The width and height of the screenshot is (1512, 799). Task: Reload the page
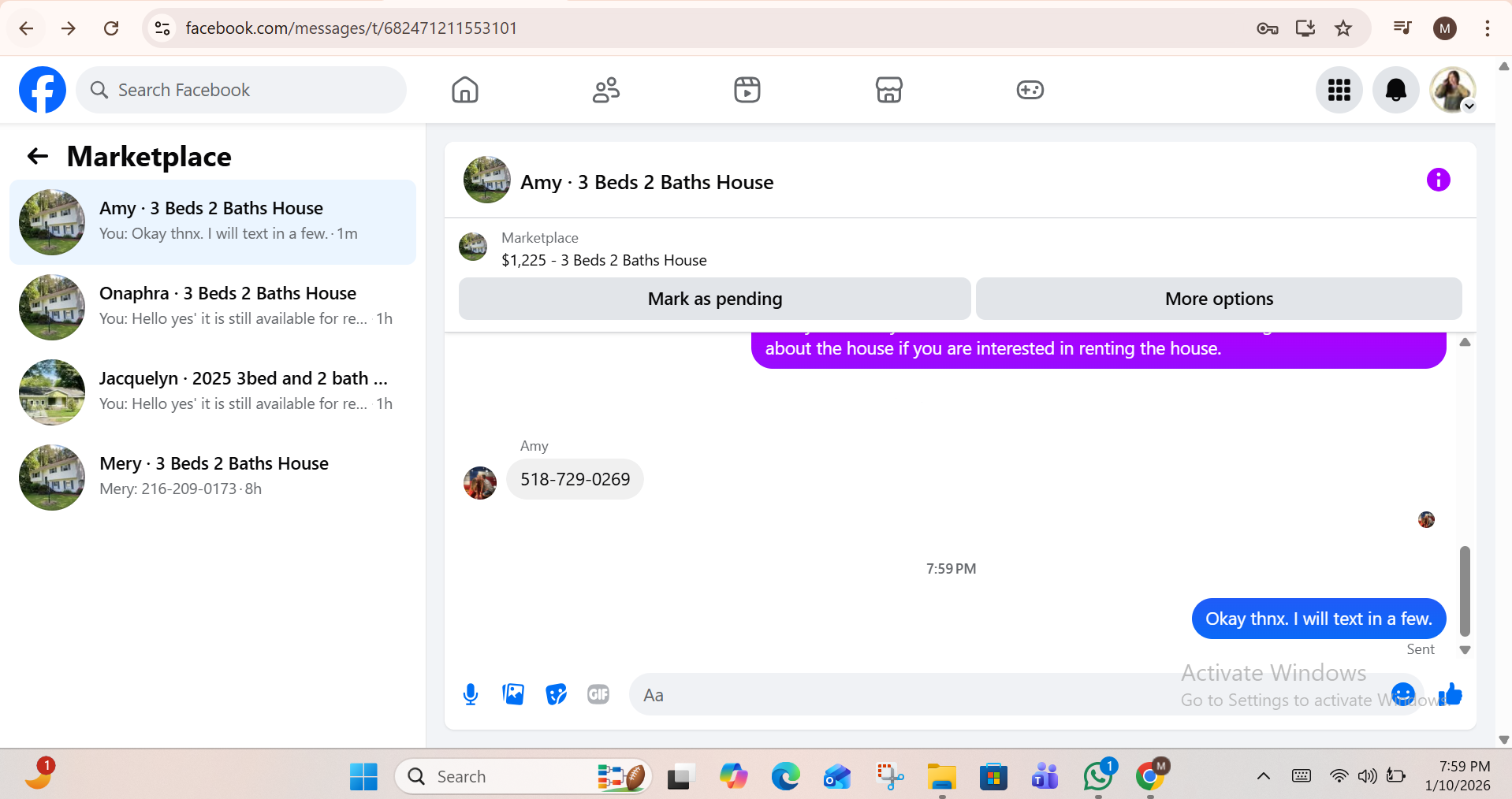(111, 28)
